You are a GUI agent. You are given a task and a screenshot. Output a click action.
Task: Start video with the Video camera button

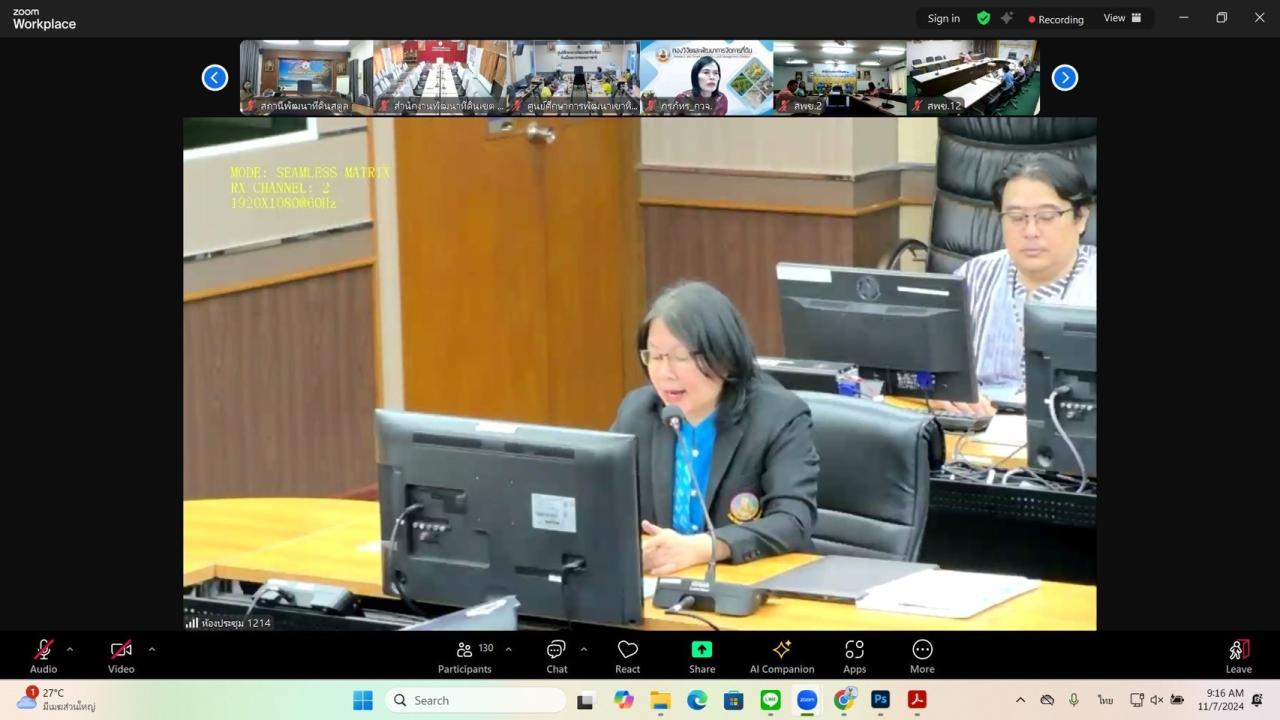coord(121,656)
